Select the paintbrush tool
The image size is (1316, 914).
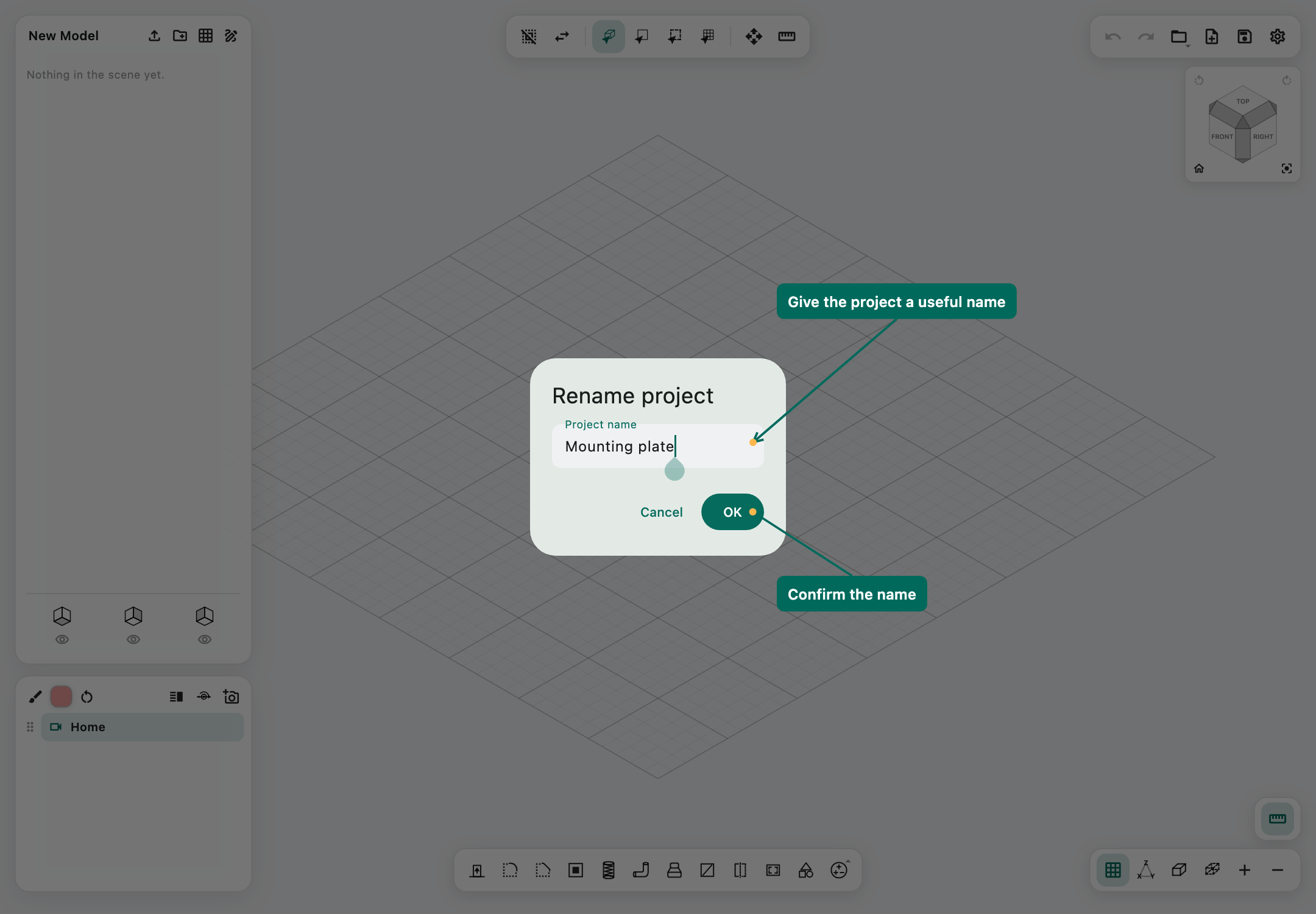(x=35, y=696)
